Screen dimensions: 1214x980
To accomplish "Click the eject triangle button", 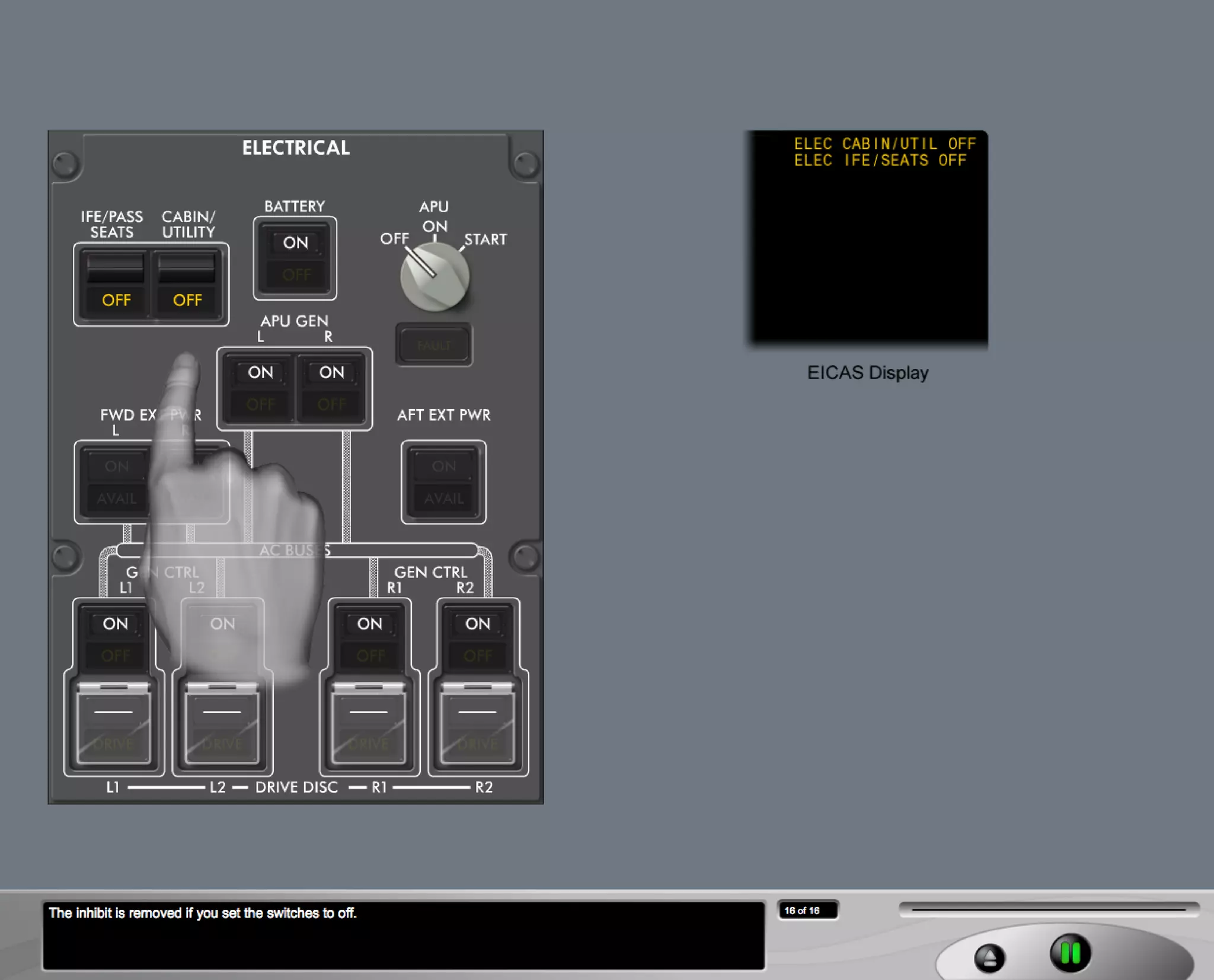I will tap(989, 958).
